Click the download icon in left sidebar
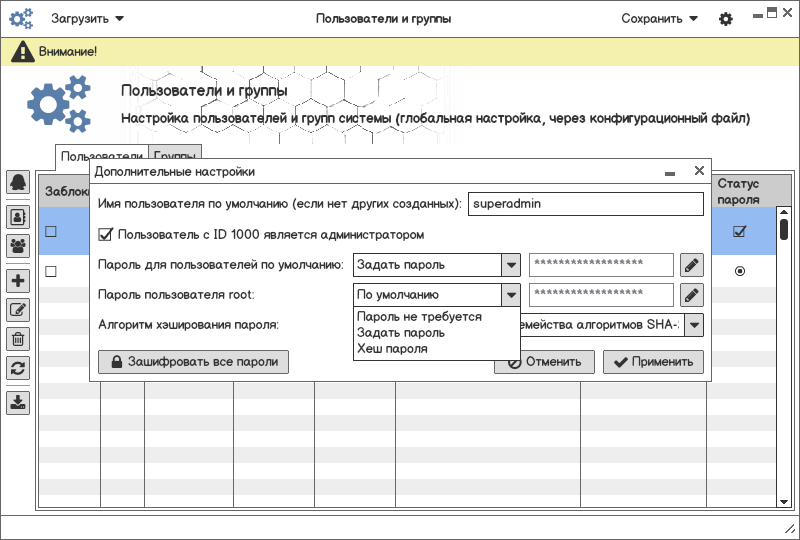 (x=18, y=403)
